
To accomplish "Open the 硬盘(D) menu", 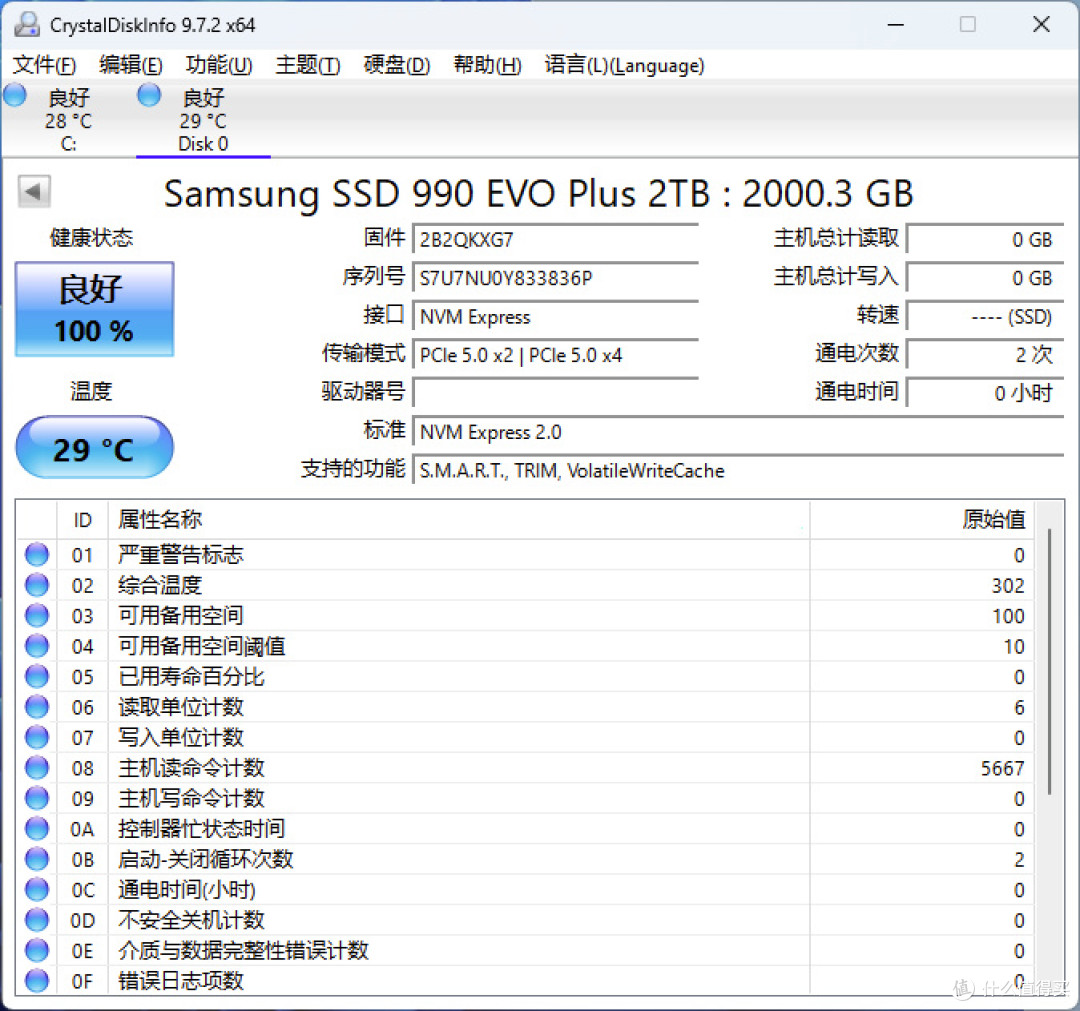I will click(x=397, y=65).
